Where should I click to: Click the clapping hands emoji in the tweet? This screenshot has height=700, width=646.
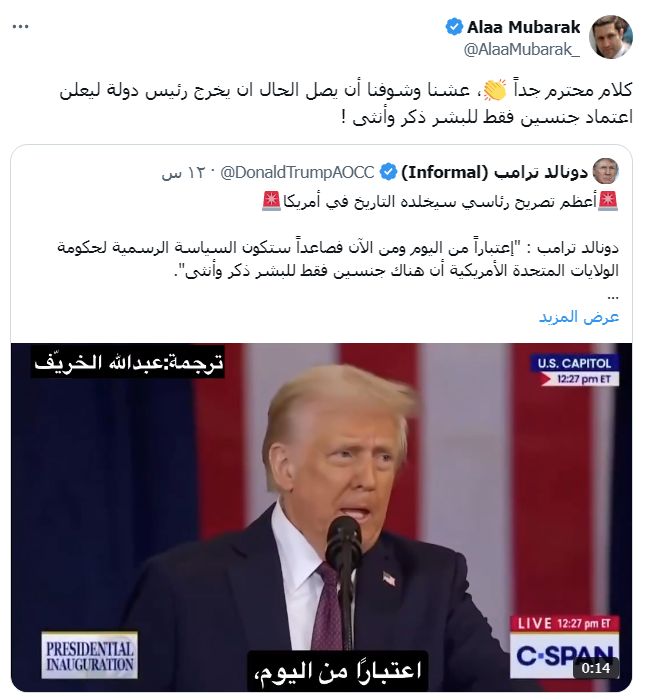495,90
